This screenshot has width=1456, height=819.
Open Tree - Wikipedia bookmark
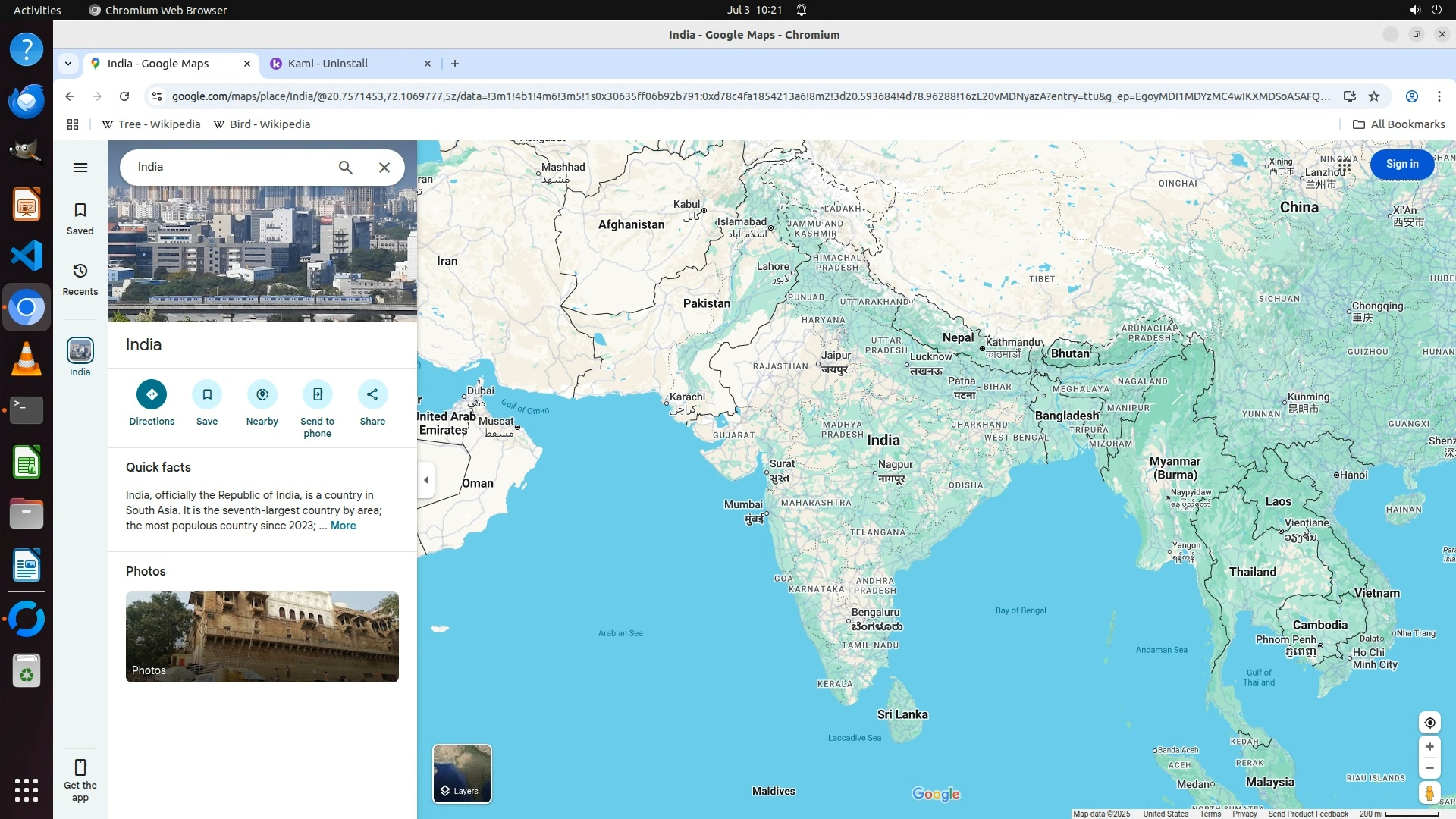pos(152,124)
